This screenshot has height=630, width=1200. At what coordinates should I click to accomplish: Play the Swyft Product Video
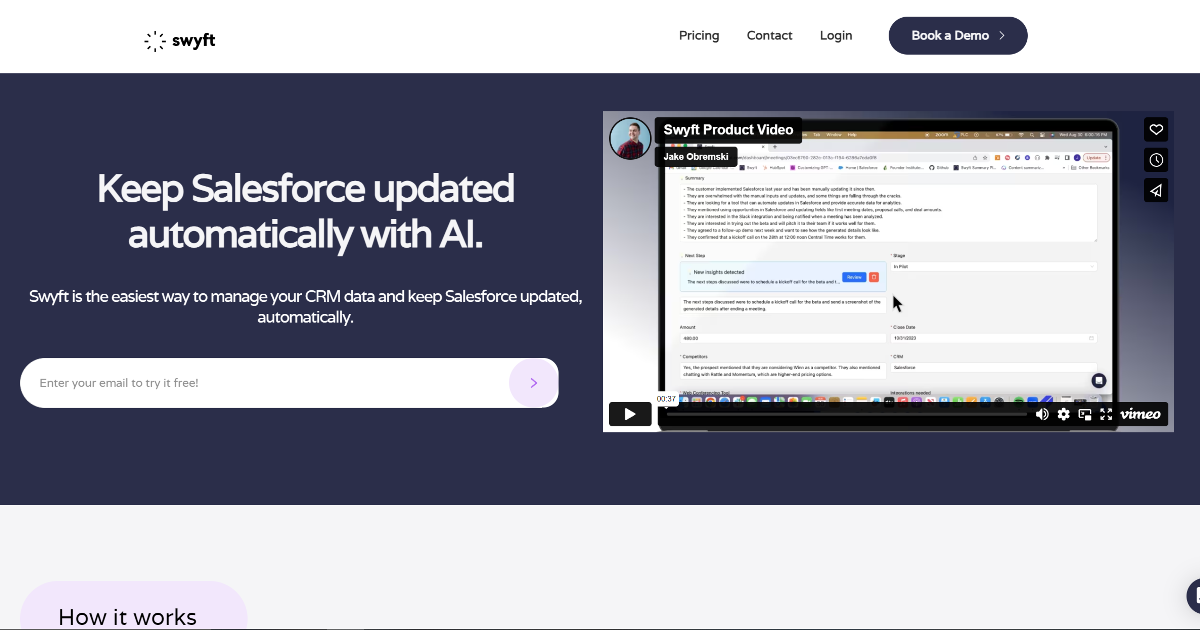coord(630,413)
